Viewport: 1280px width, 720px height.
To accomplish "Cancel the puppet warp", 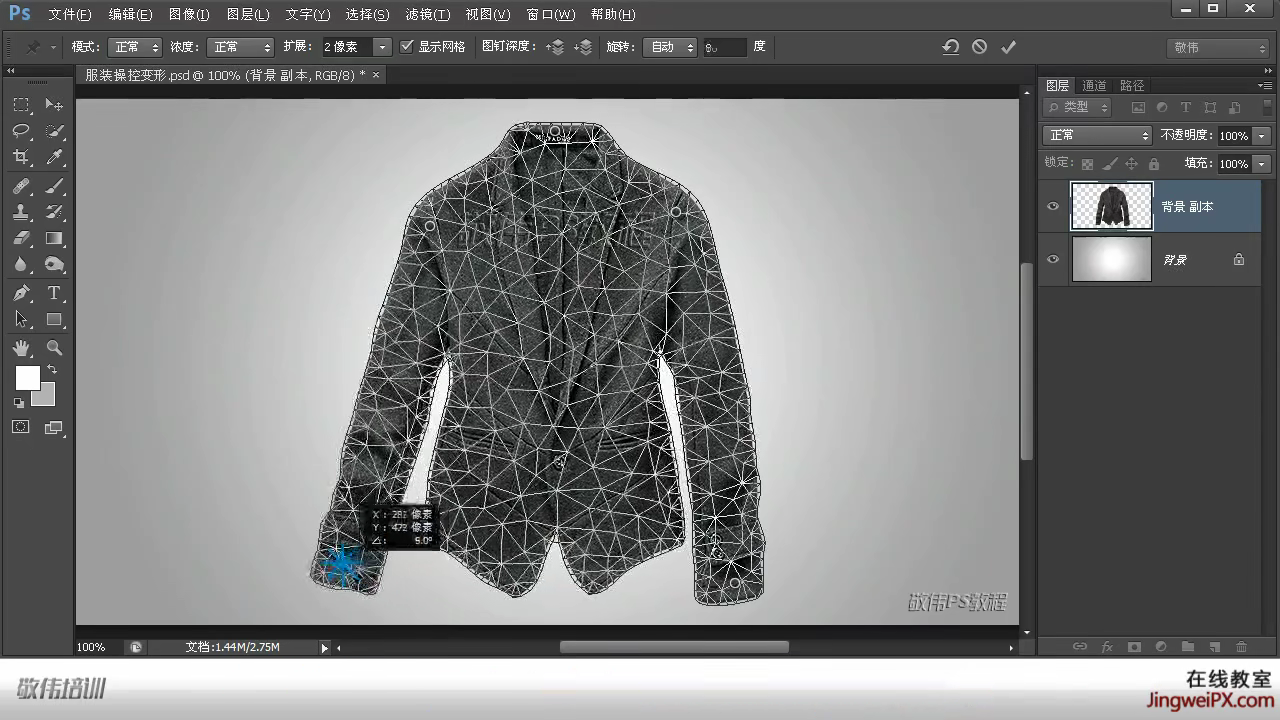I will (x=979, y=47).
